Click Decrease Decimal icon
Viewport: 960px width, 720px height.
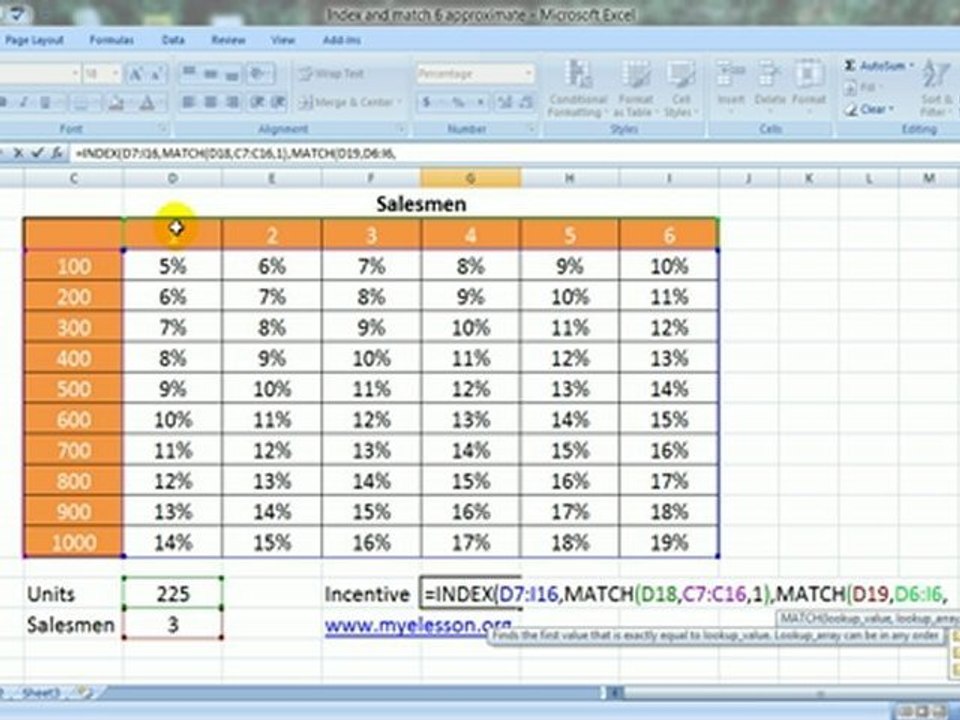click(527, 102)
